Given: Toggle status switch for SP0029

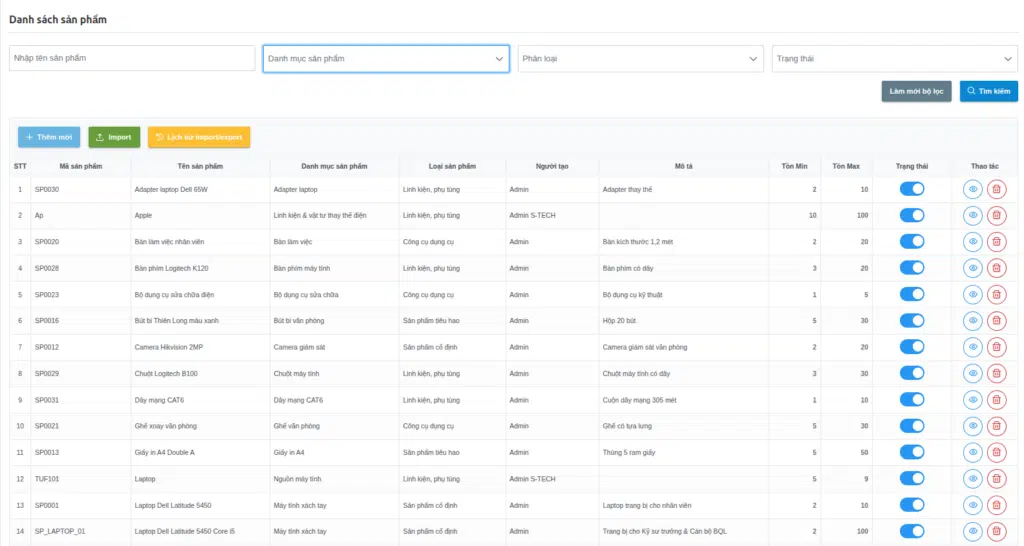Looking at the screenshot, I should pyautogui.click(x=912, y=373).
